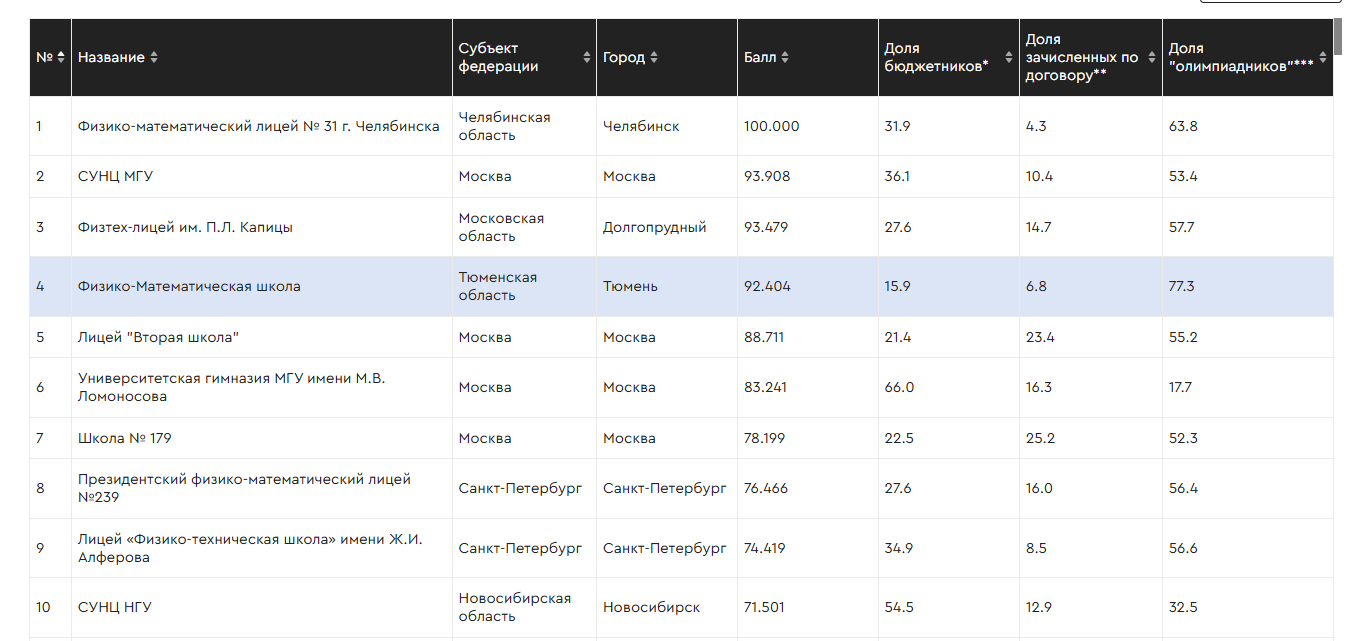Click olympiad share value 32.5
The image size is (1348, 641).
click(1183, 607)
